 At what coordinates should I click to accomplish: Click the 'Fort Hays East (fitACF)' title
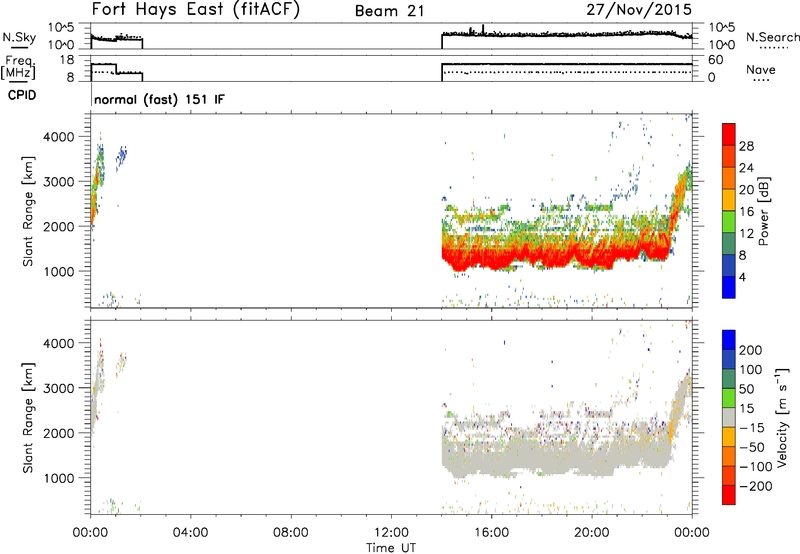[x=195, y=10]
